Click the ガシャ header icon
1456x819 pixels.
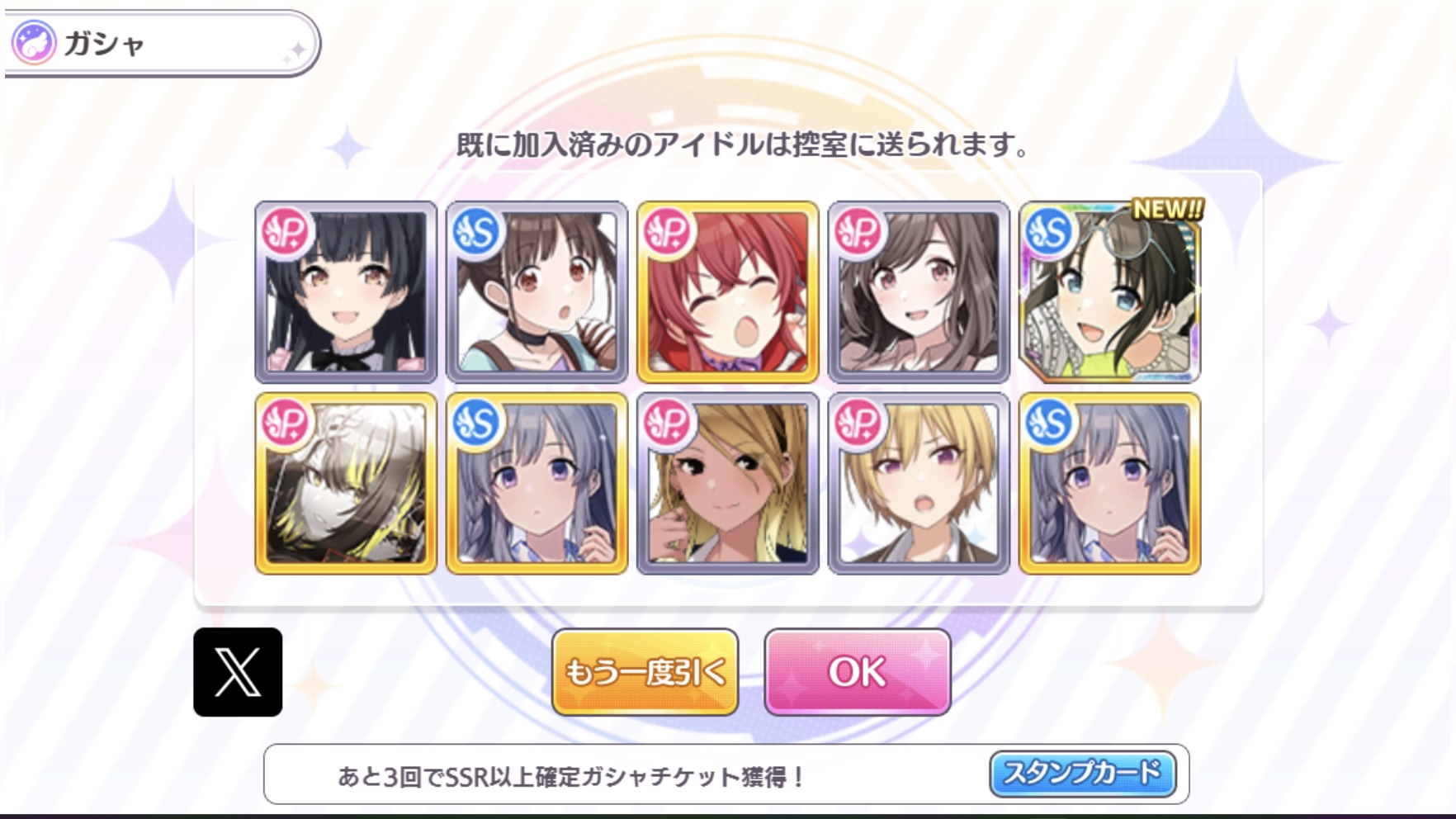34,43
